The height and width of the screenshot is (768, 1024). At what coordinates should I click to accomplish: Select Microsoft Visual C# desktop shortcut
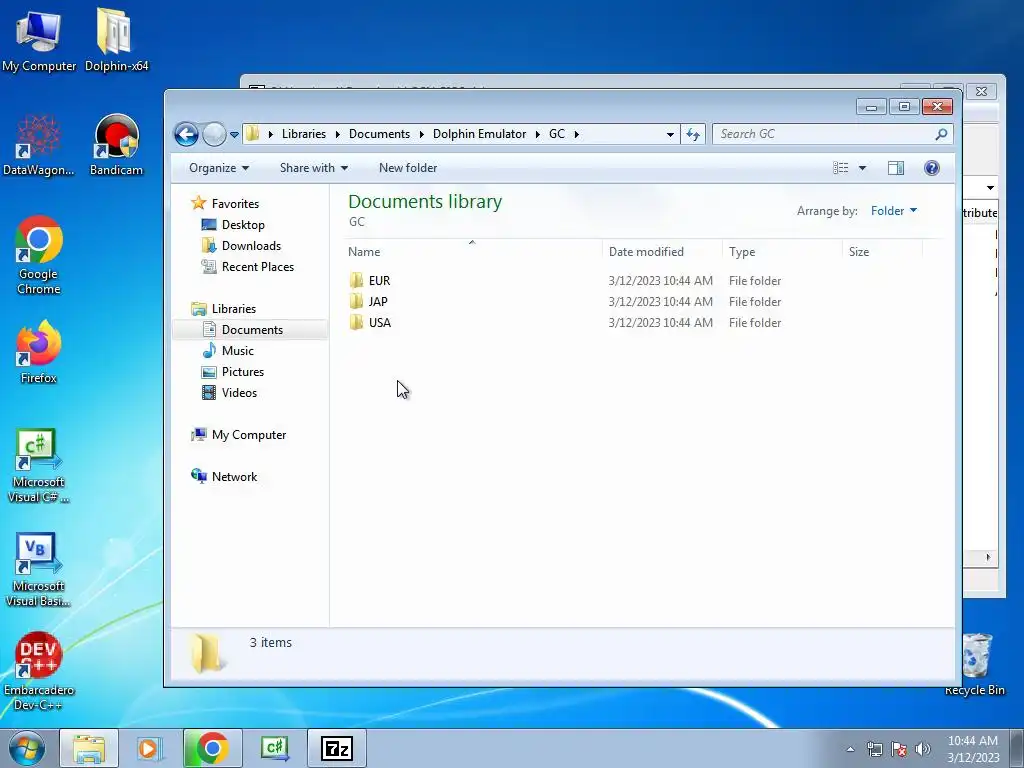39,466
